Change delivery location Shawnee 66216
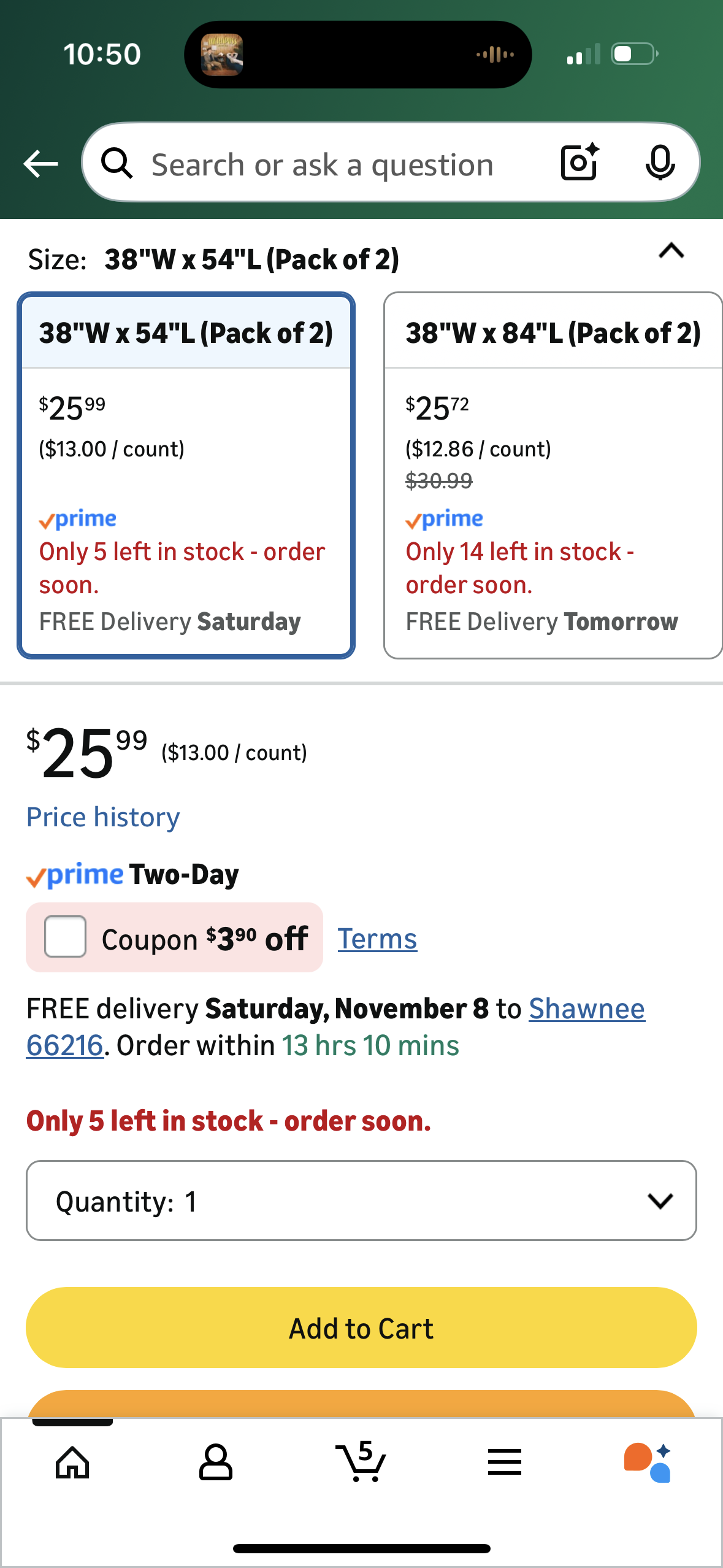This screenshot has width=723, height=1568. point(586,1009)
